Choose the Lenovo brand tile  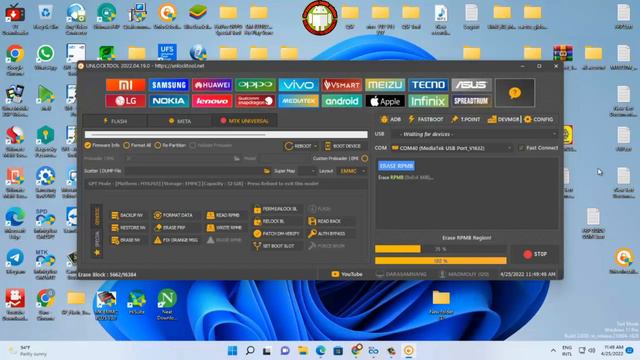pyautogui.click(x=212, y=101)
